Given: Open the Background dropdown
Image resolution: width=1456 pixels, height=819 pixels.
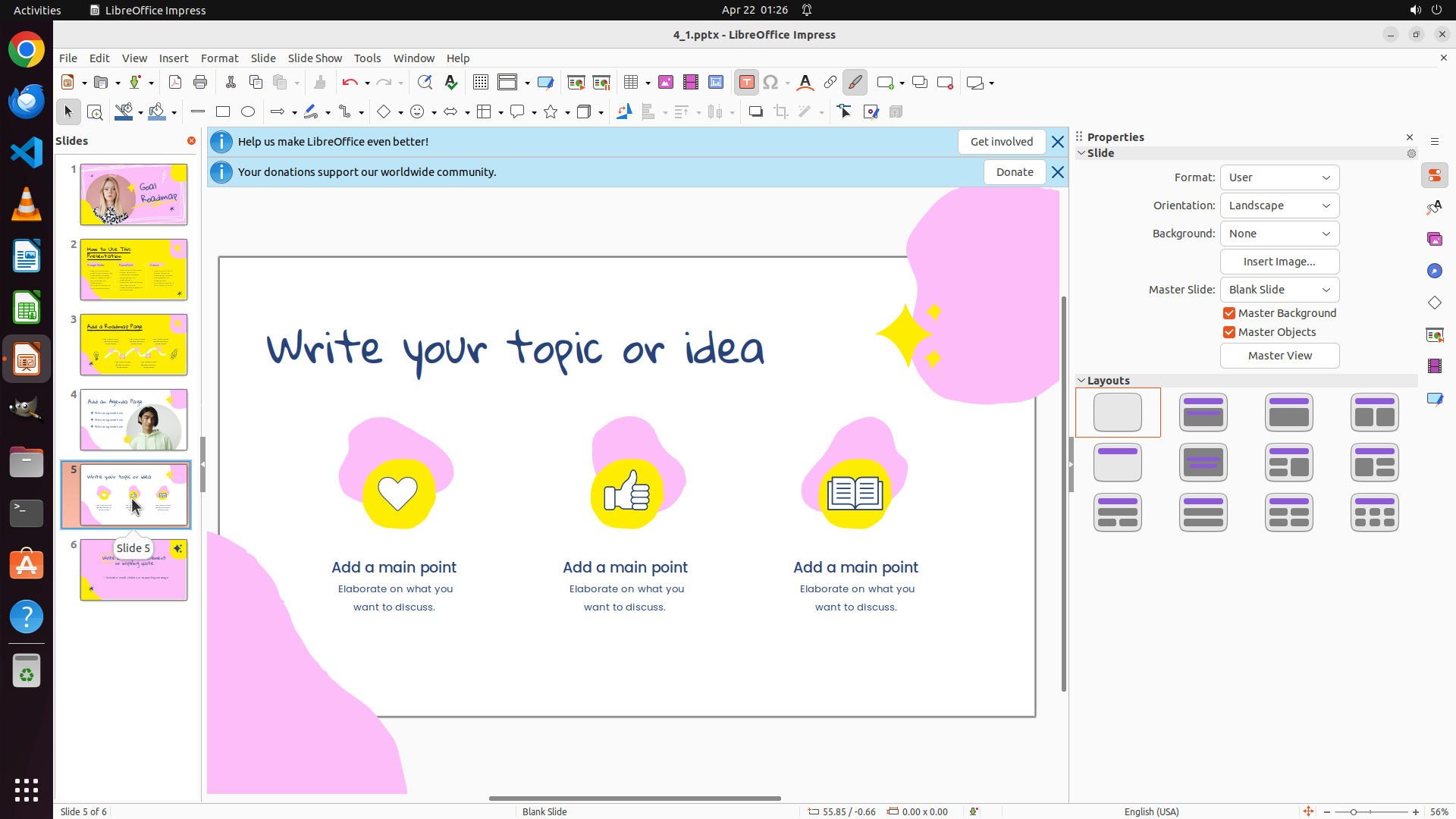Looking at the screenshot, I should click(1279, 234).
